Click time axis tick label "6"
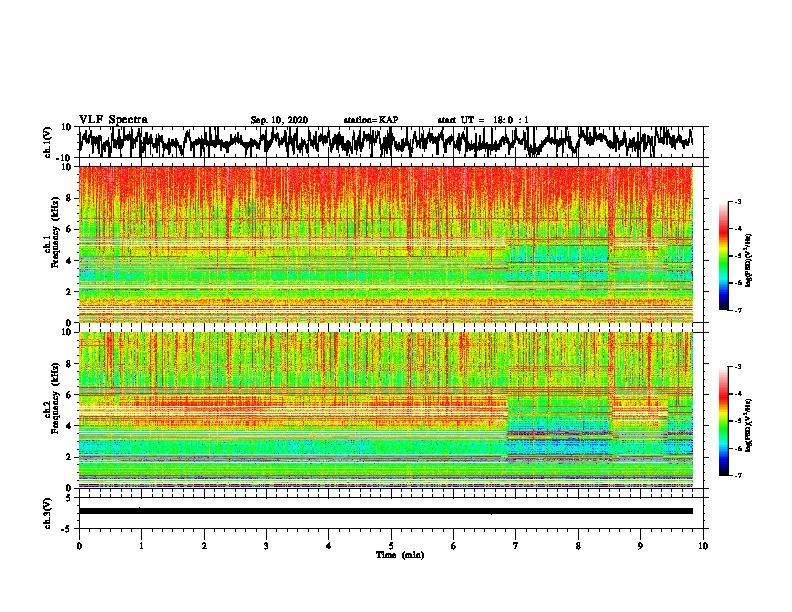Viewport: 792px width, 612px height. coord(454,546)
